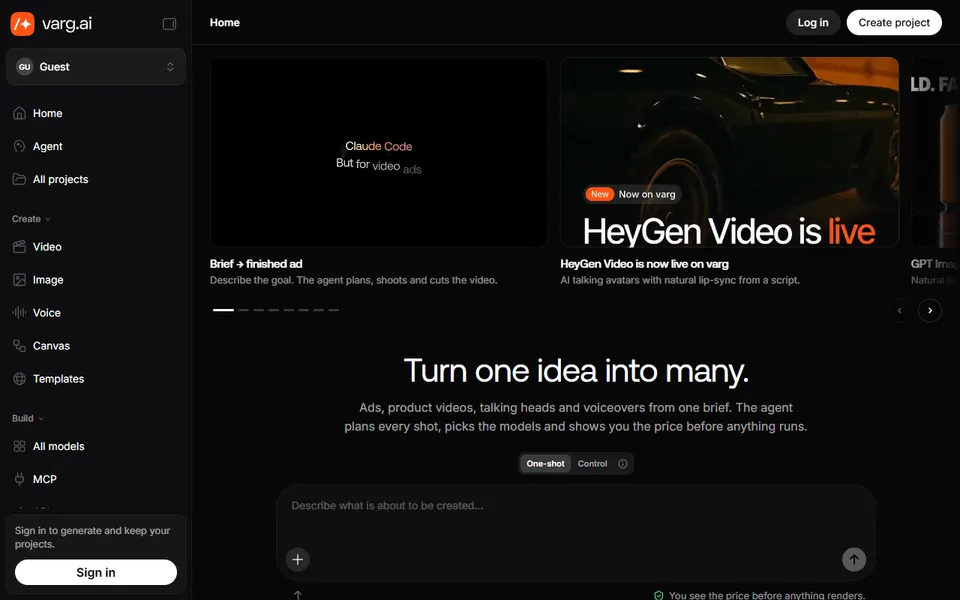Click 'HeyGen Video is now live on varg' title
The height and width of the screenshot is (600, 960).
point(644,264)
